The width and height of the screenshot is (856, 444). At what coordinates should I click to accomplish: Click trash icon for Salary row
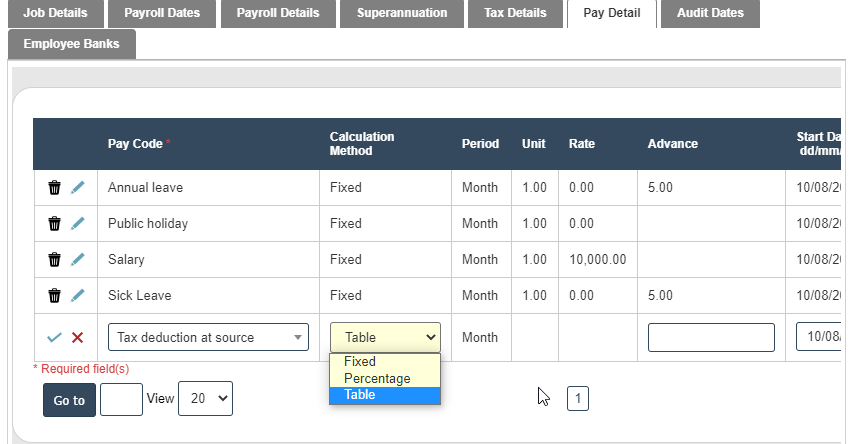(54, 260)
